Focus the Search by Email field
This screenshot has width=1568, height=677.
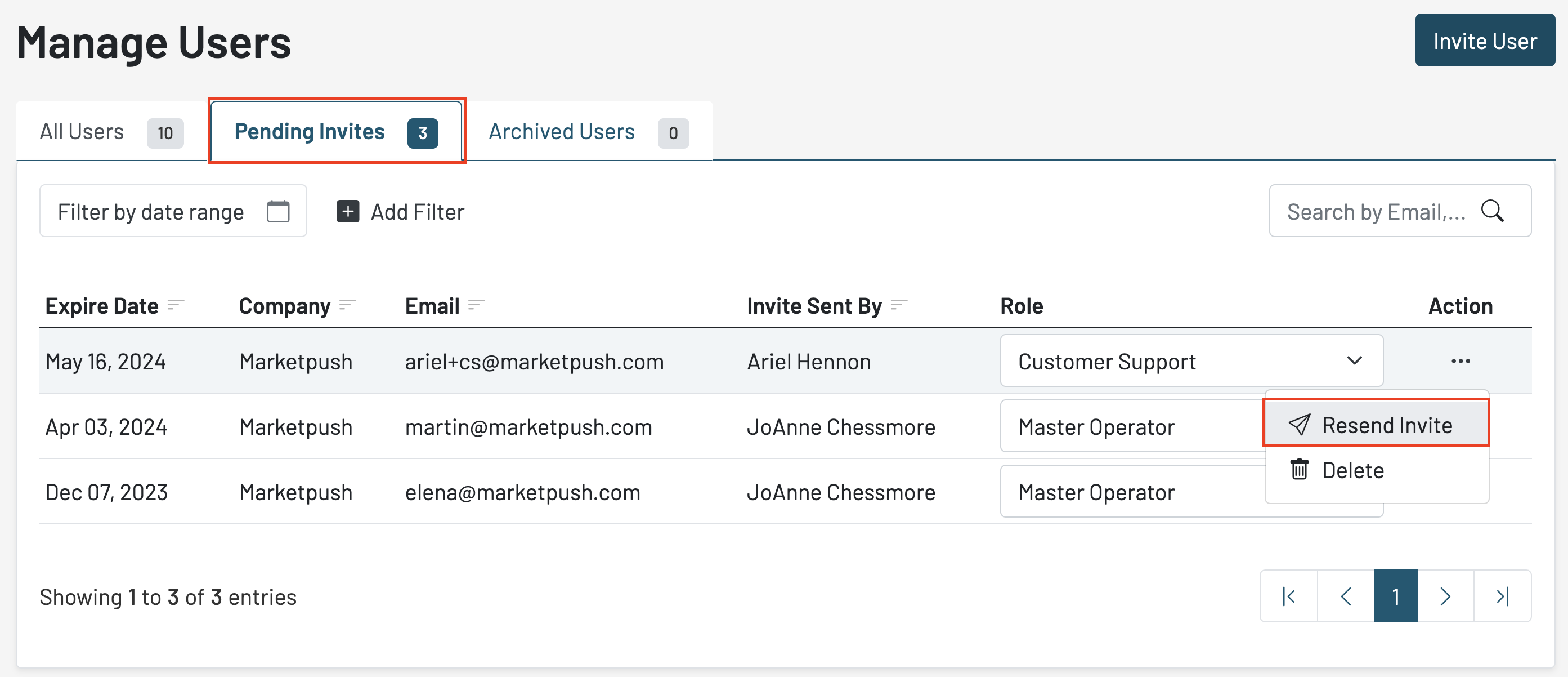tap(1376, 211)
